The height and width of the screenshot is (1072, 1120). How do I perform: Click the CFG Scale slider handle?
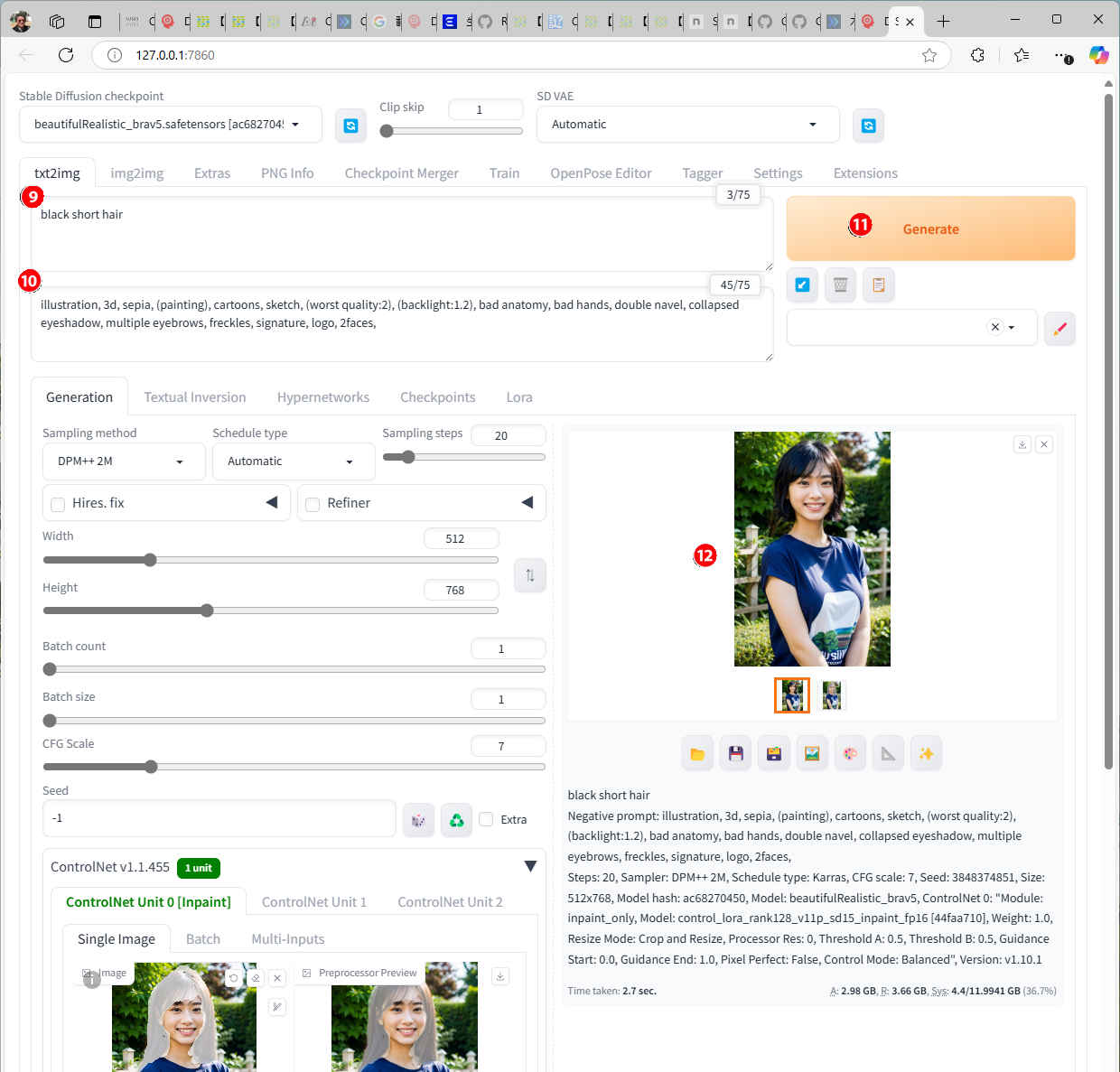pos(151,767)
